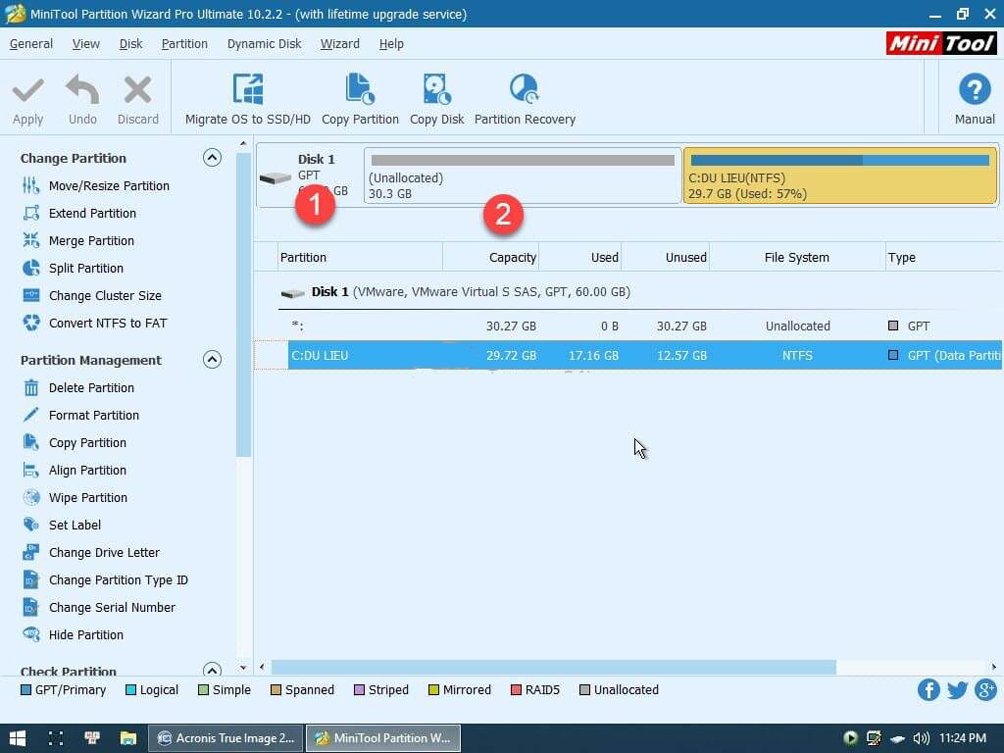Open the Partition menu

(184, 44)
